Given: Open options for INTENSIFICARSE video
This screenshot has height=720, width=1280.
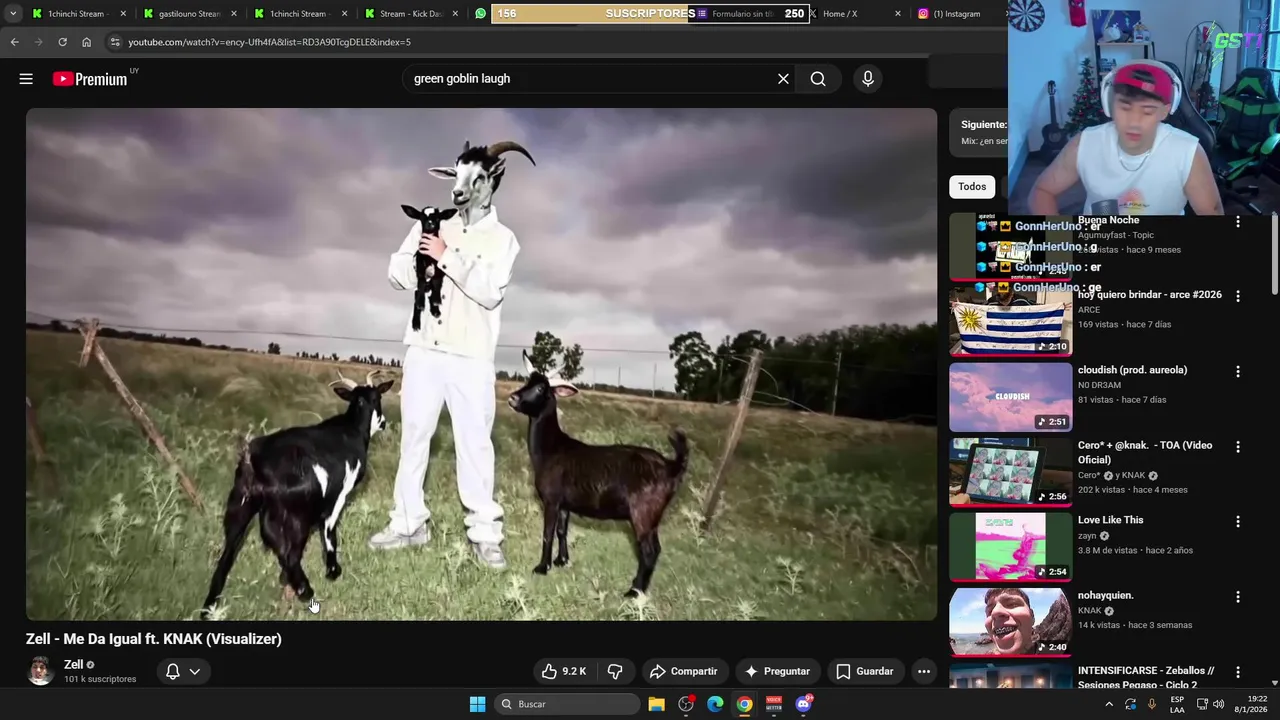Looking at the screenshot, I should [1237, 672].
